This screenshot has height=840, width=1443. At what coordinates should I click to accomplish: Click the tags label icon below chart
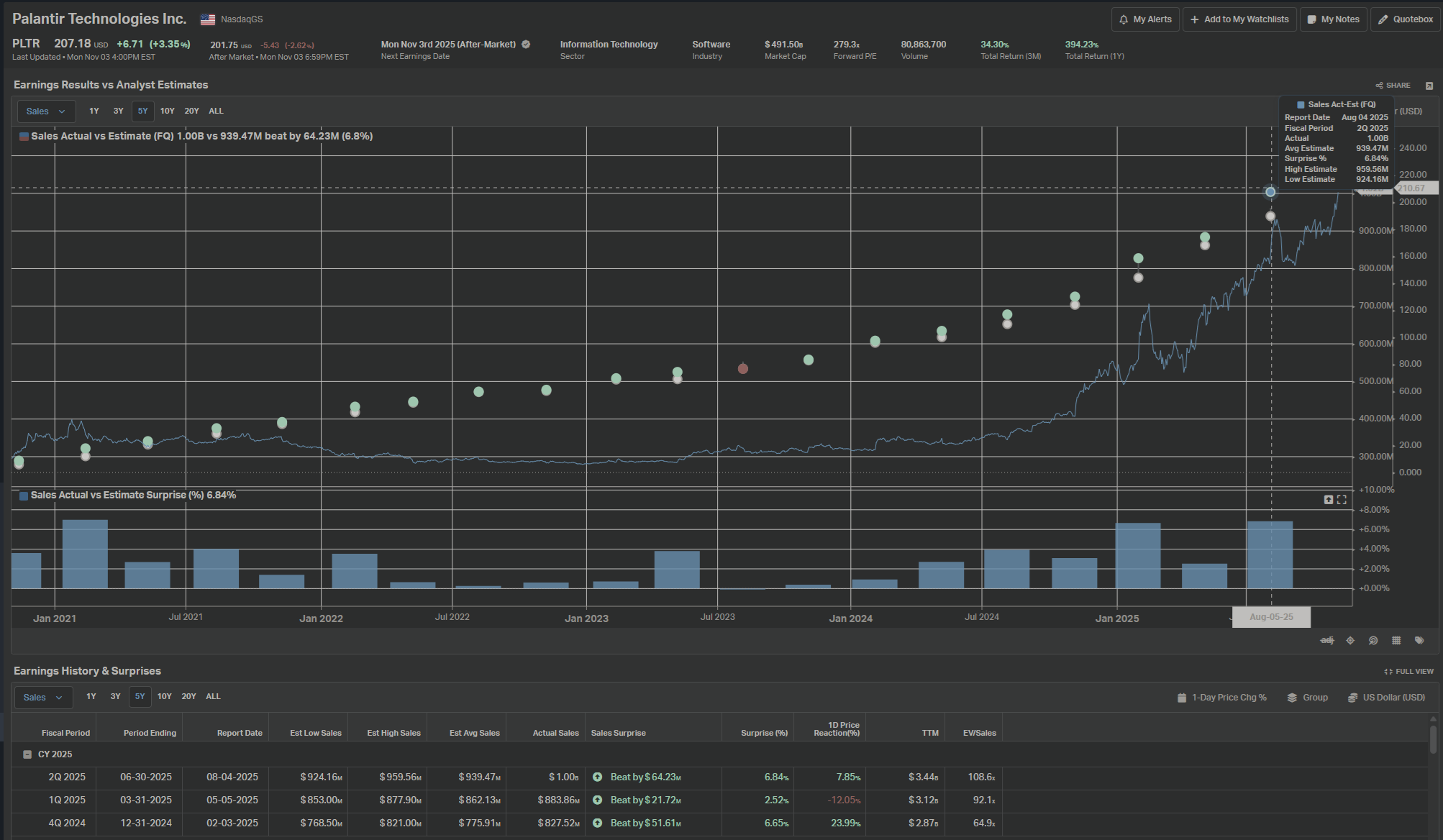coord(1419,640)
